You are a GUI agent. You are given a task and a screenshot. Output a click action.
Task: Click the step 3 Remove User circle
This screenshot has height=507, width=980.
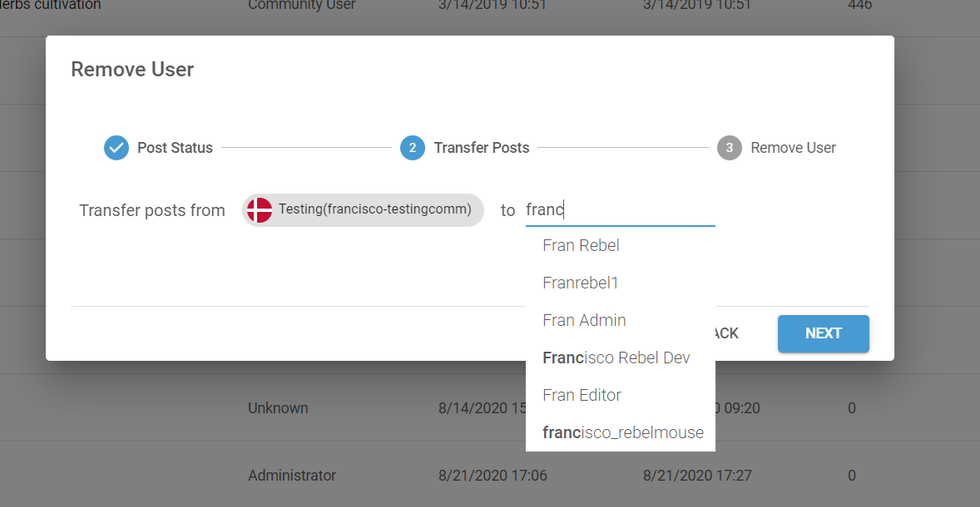coord(729,148)
